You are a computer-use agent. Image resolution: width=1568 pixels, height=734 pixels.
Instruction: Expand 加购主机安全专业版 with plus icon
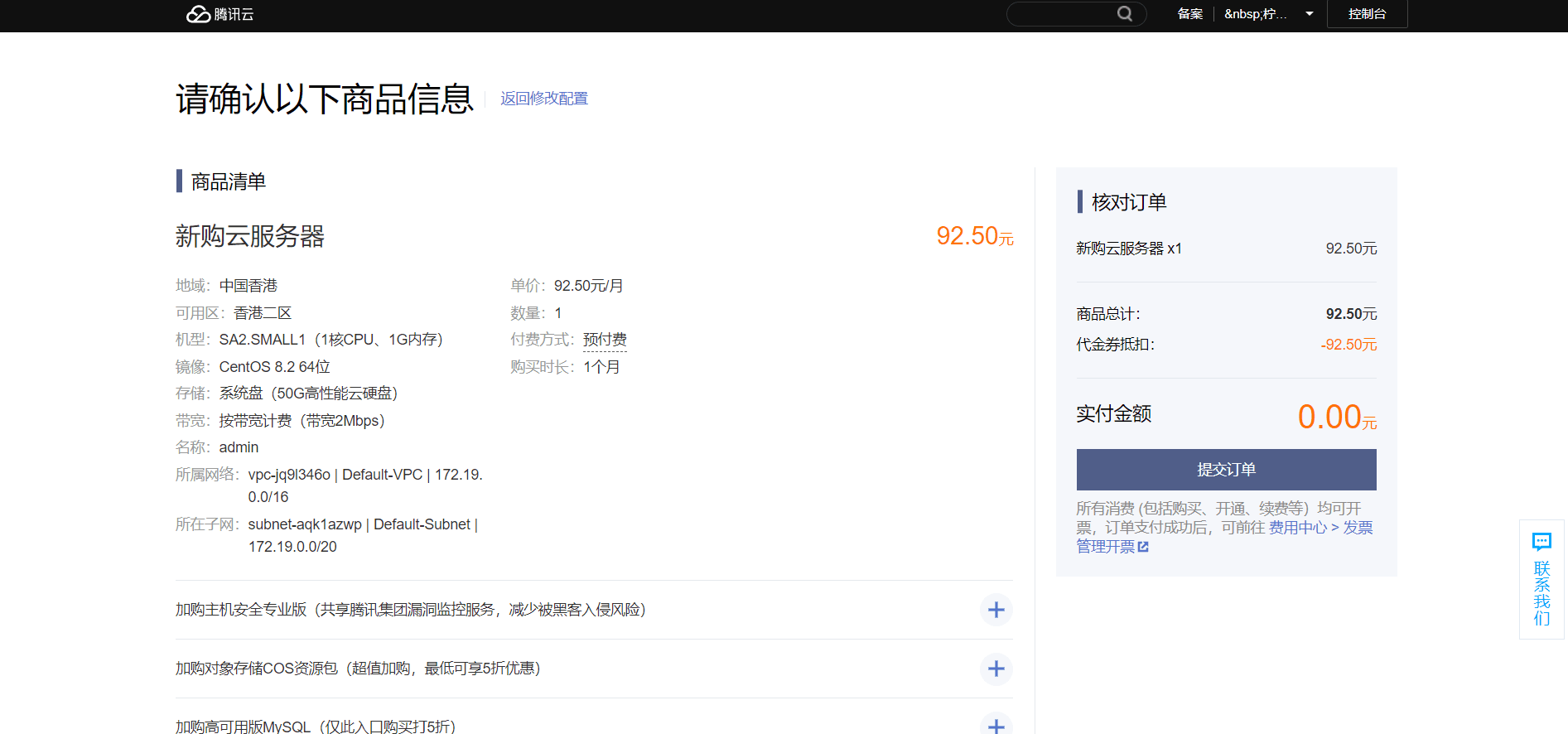[x=996, y=610]
